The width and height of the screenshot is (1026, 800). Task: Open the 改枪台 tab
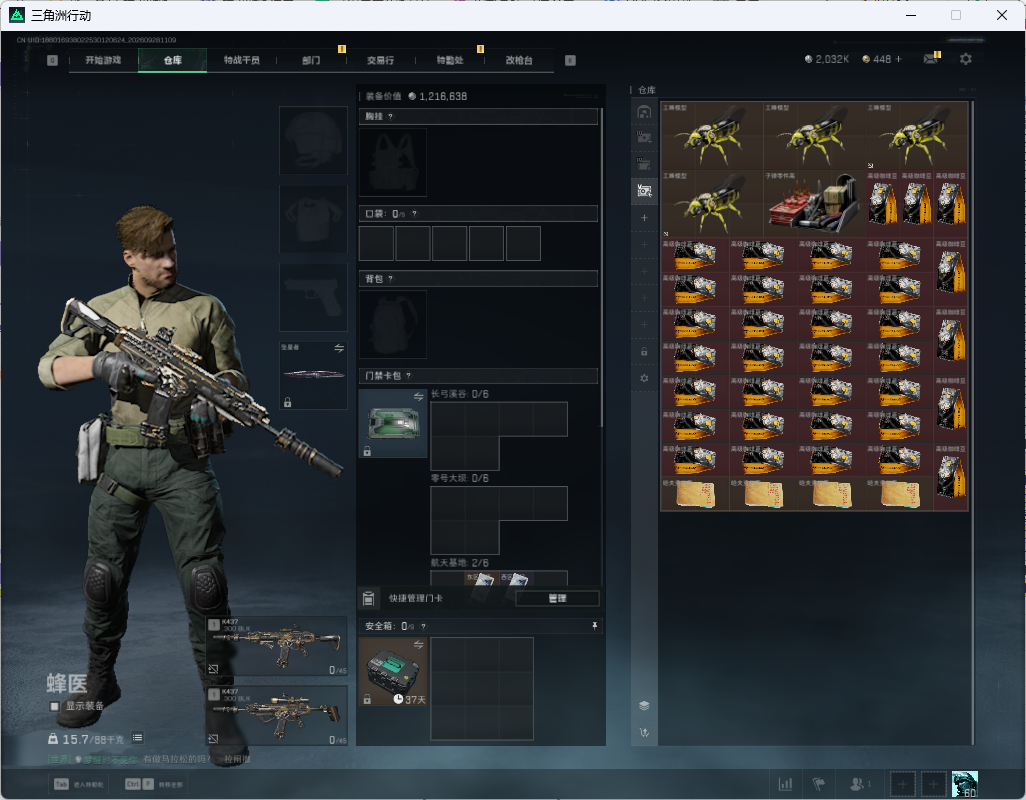click(519, 60)
